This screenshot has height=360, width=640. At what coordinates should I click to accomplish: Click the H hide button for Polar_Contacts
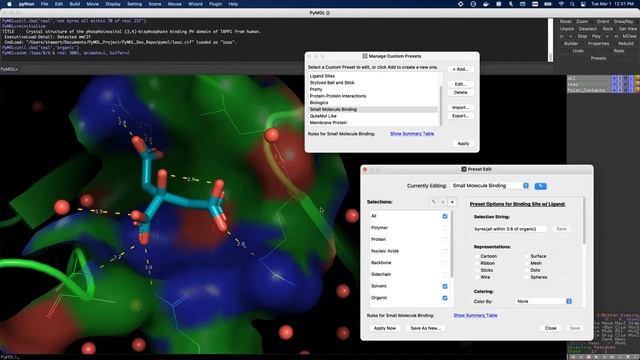tap(625, 90)
